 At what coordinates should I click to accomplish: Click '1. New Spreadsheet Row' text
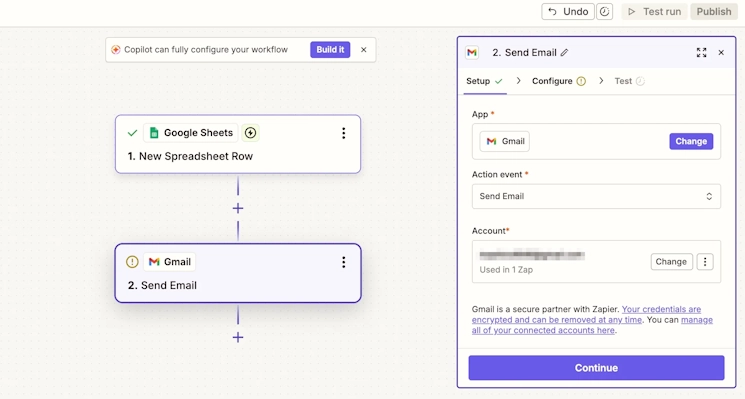click(x=190, y=156)
